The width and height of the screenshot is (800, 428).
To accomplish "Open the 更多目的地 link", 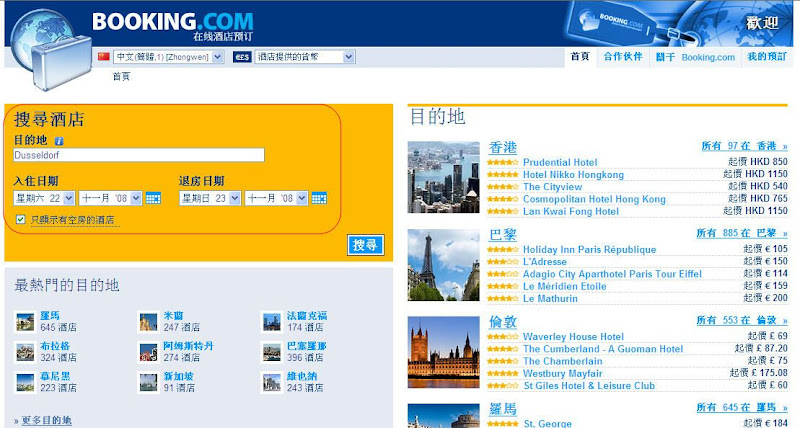I will (x=46, y=420).
